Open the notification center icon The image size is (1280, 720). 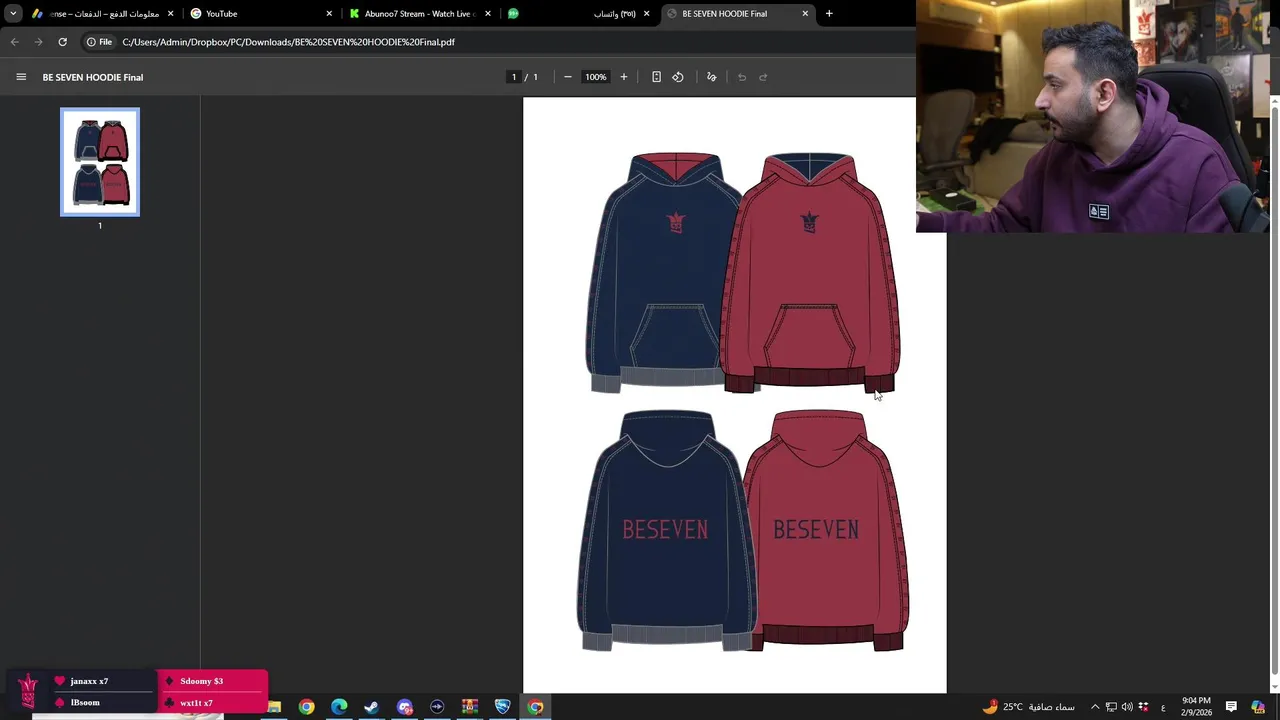1232,707
